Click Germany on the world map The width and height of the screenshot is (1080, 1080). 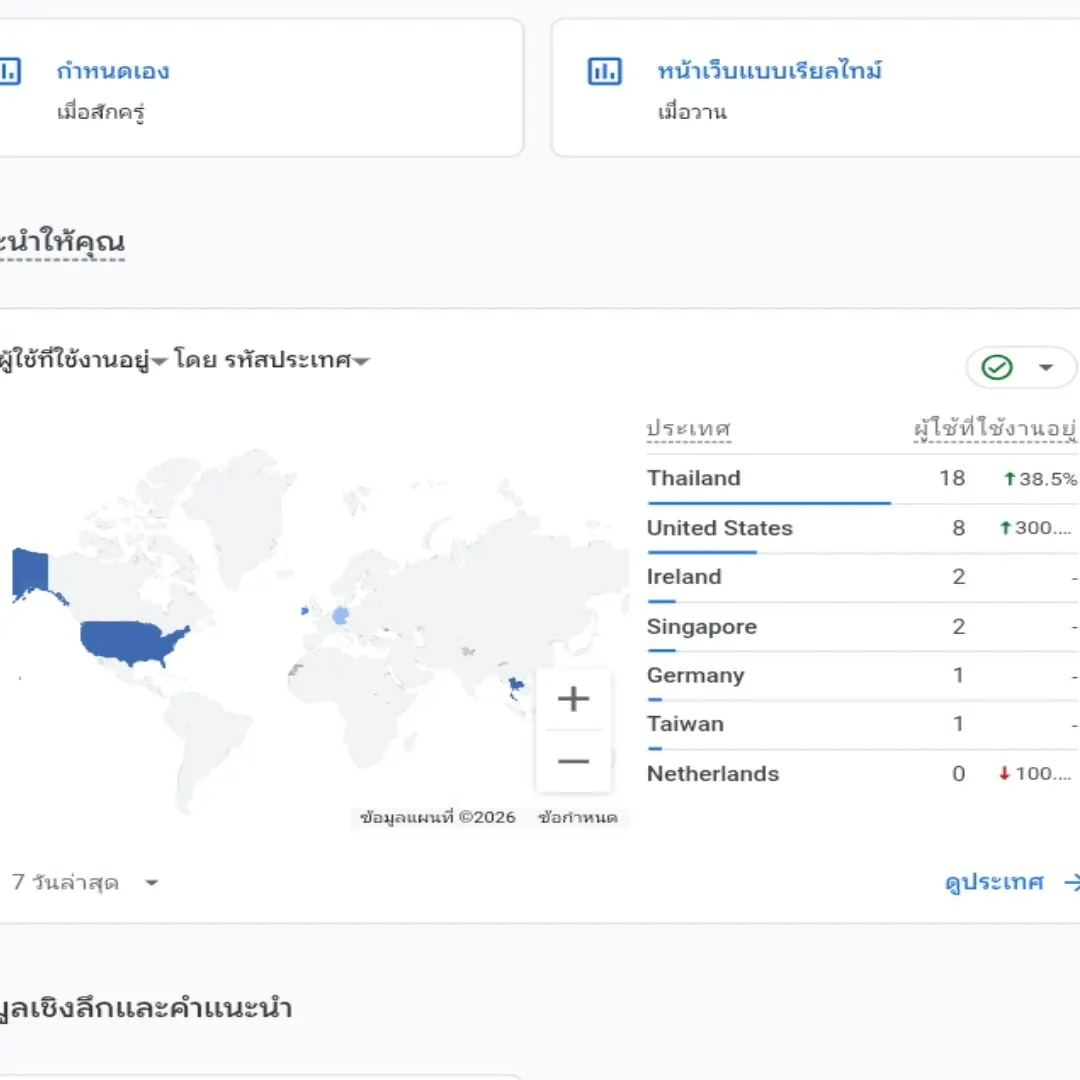(340, 615)
